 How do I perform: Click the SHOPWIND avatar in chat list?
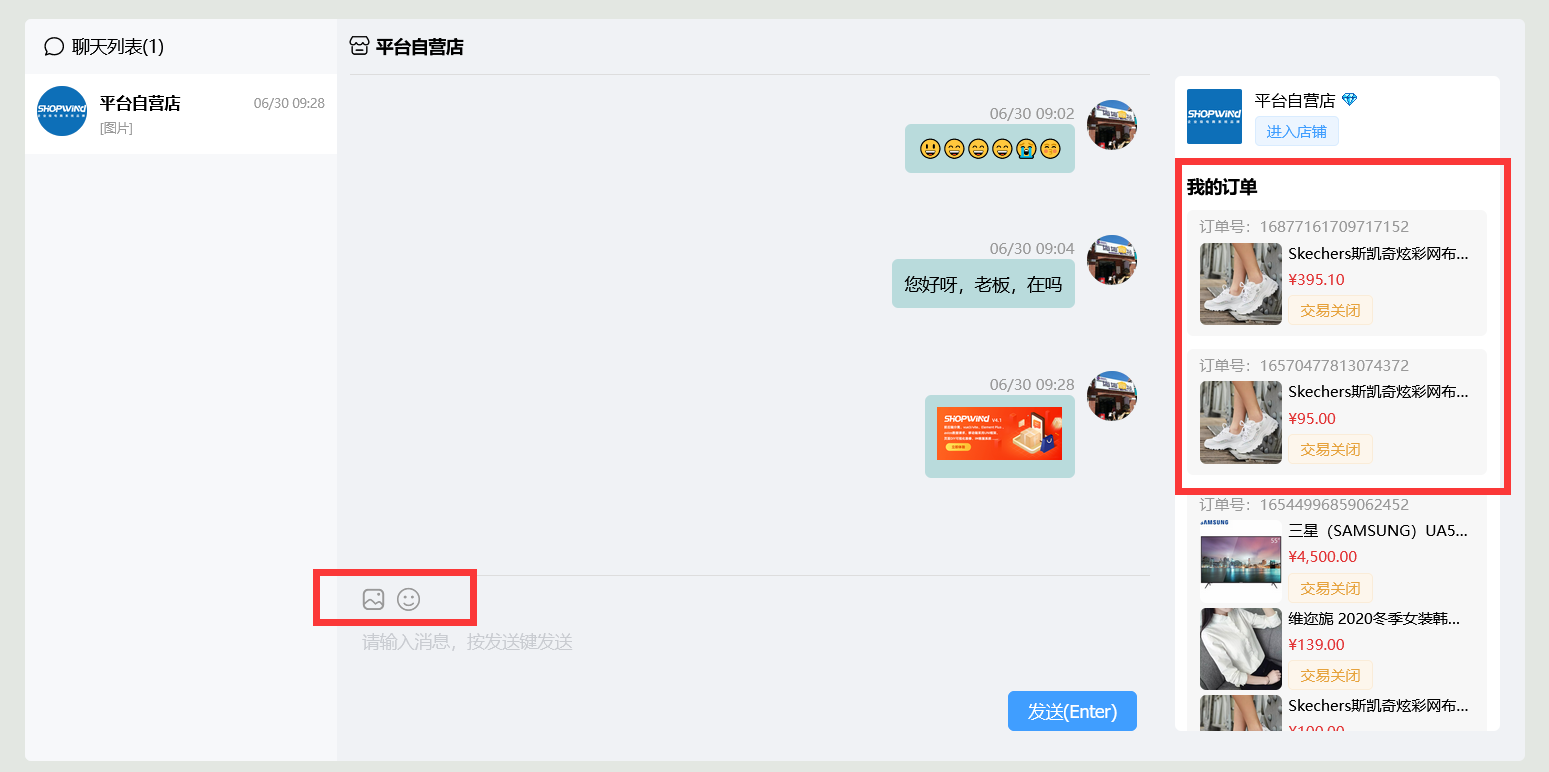pos(62,111)
